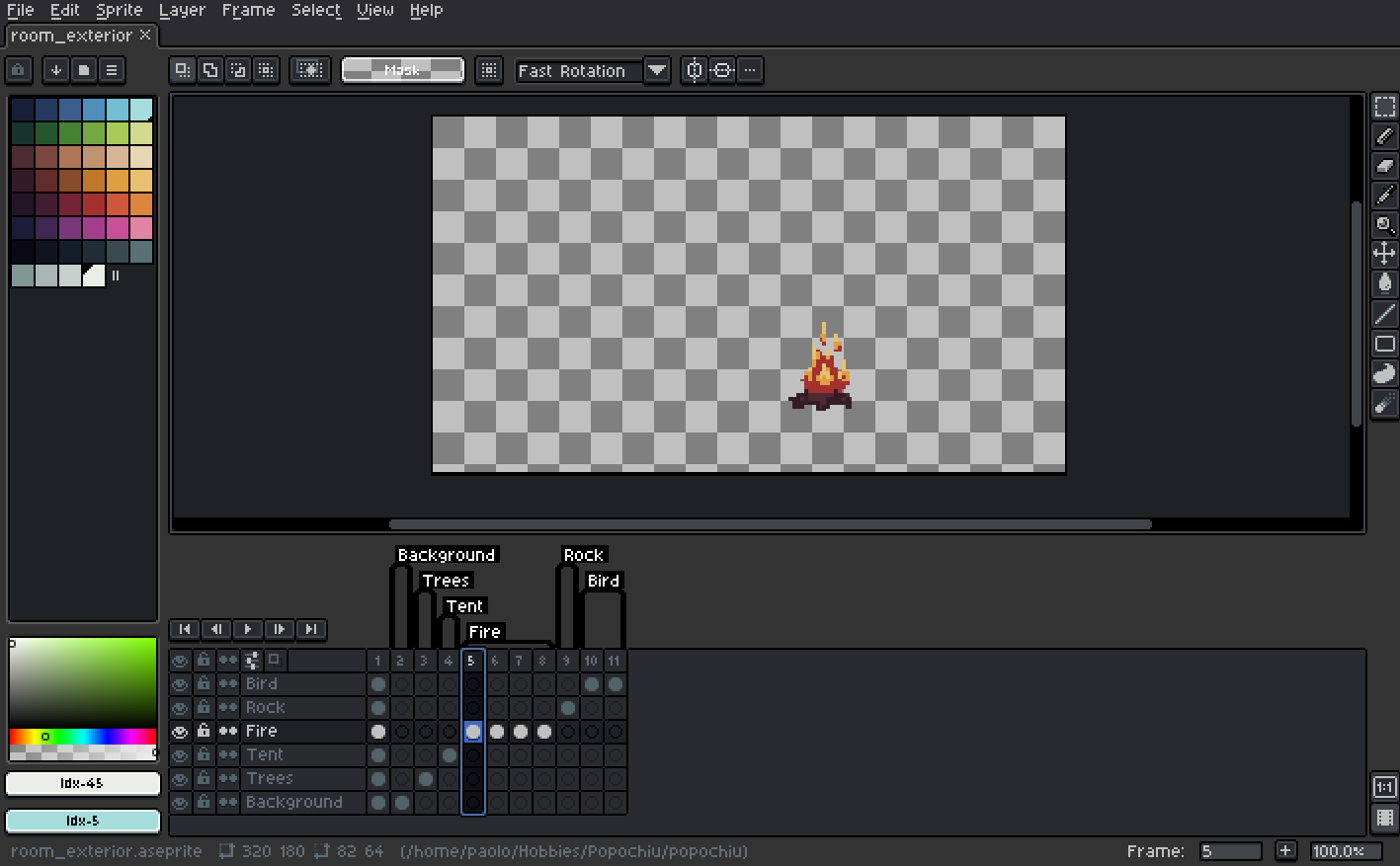Click the background color Idx-5
Image resolution: width=1400 pixels, height=866 pixels.
pyautogui.click(x=83, y=822)
